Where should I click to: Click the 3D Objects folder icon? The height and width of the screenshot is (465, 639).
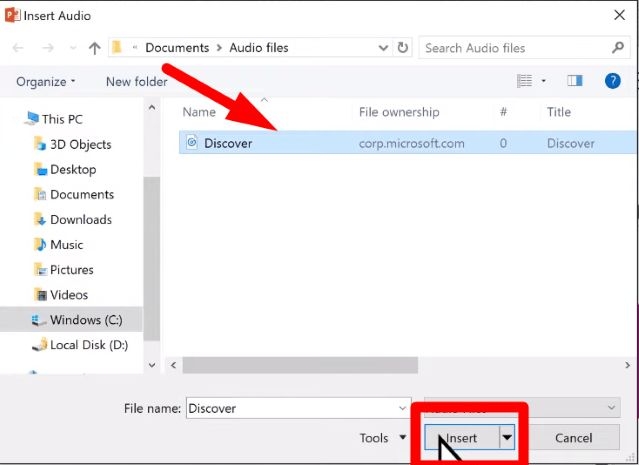[40, 144]
